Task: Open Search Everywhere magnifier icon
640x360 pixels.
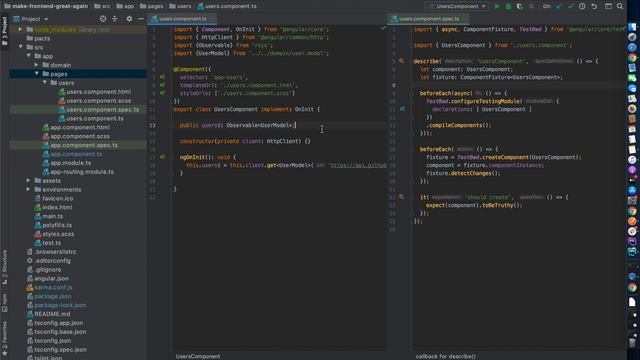Action: point(620,6)
